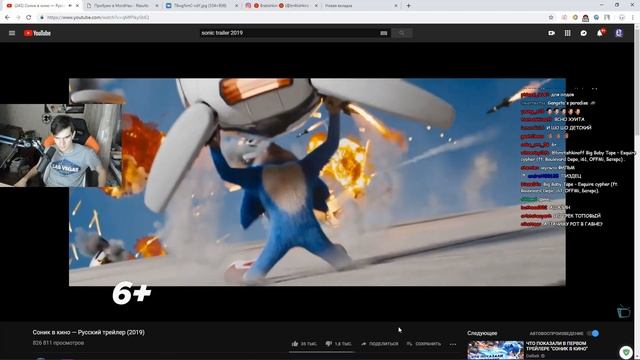Open the account avatar menu
Image resolution: width=640 pixels, height=360 pixels.
[619, 33]
